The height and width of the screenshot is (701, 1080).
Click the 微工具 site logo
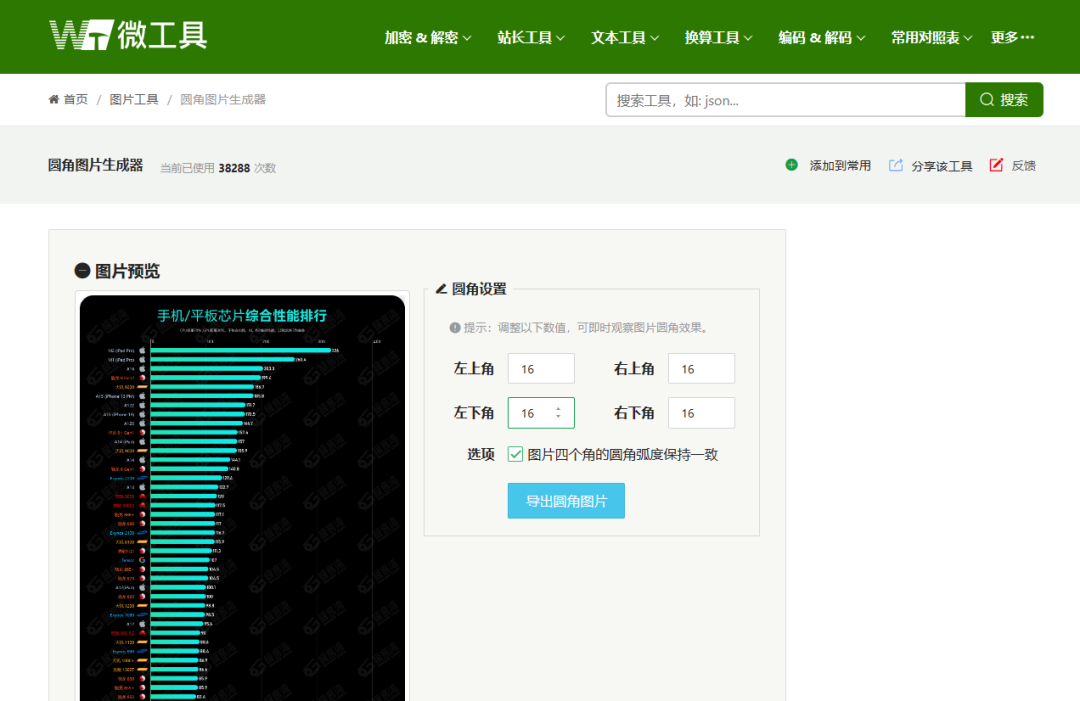128,35
